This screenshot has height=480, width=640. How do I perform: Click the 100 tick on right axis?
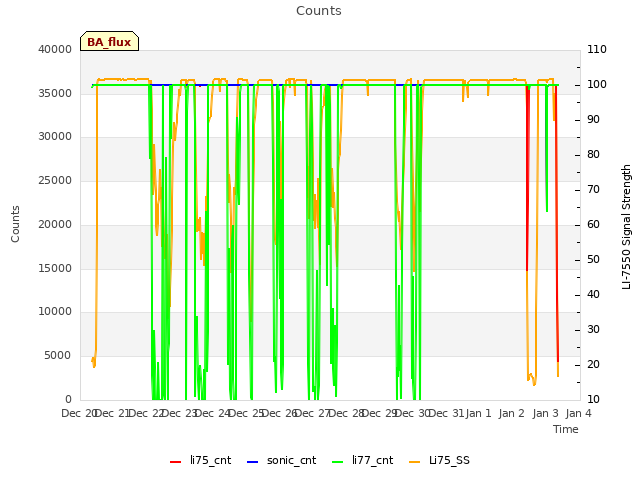click(x=597, y=84)
